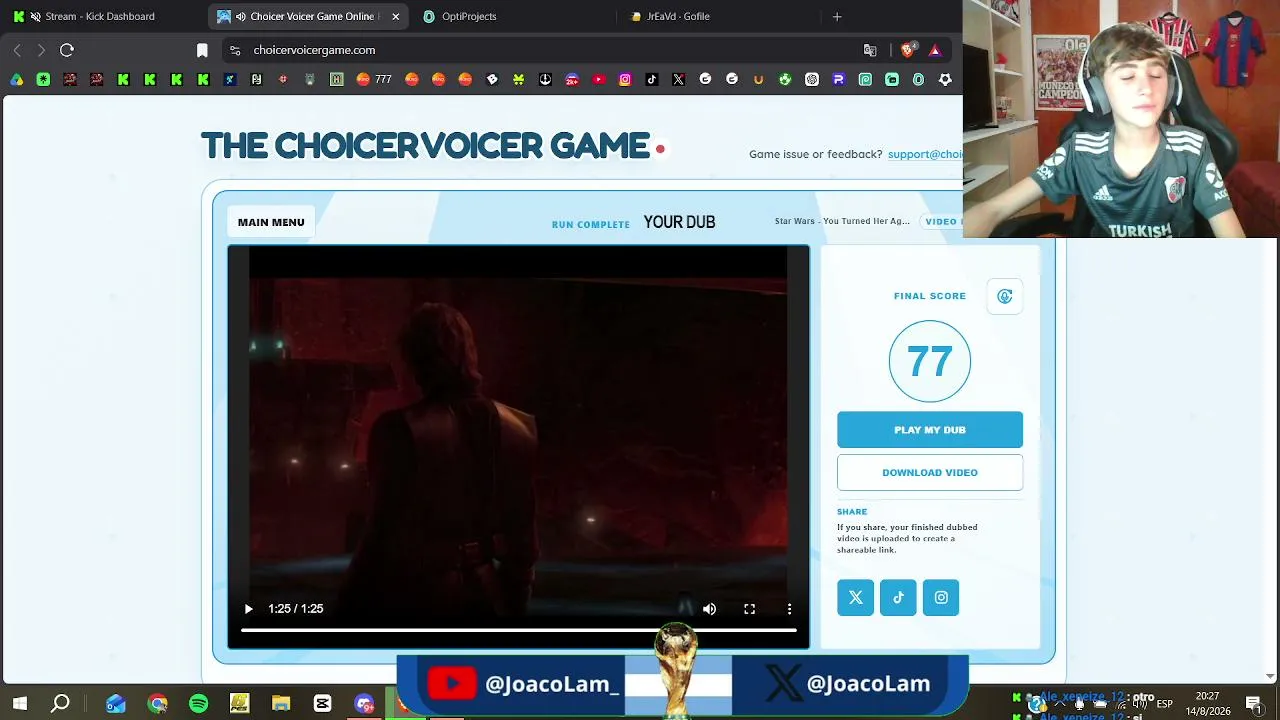Open the notification center
1280x720 pixels.
(x=1253, y=704)
